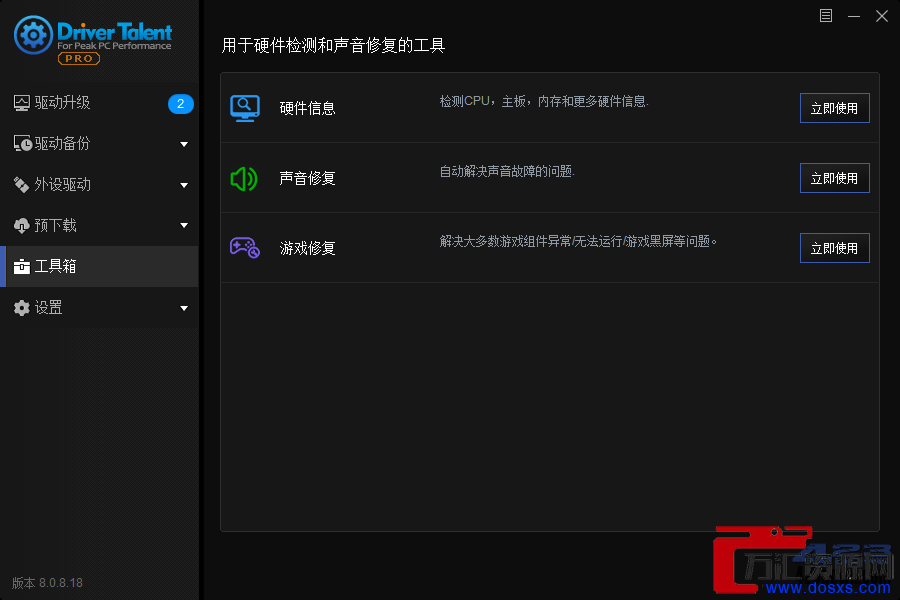The image size is (900, 600).
Task: Click description 检测CPU，主板，内存和更多硬件信息
Action: click(544, 102)
